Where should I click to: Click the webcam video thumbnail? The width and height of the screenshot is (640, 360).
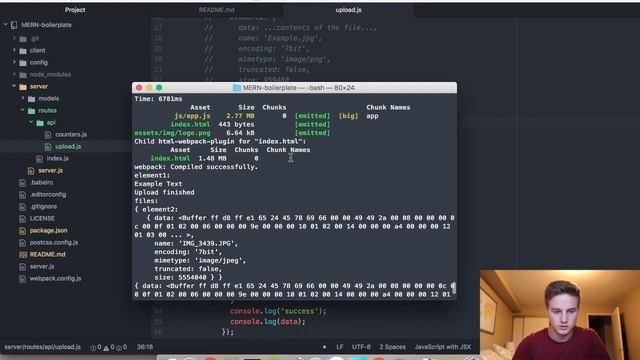[x=560, y=315]
